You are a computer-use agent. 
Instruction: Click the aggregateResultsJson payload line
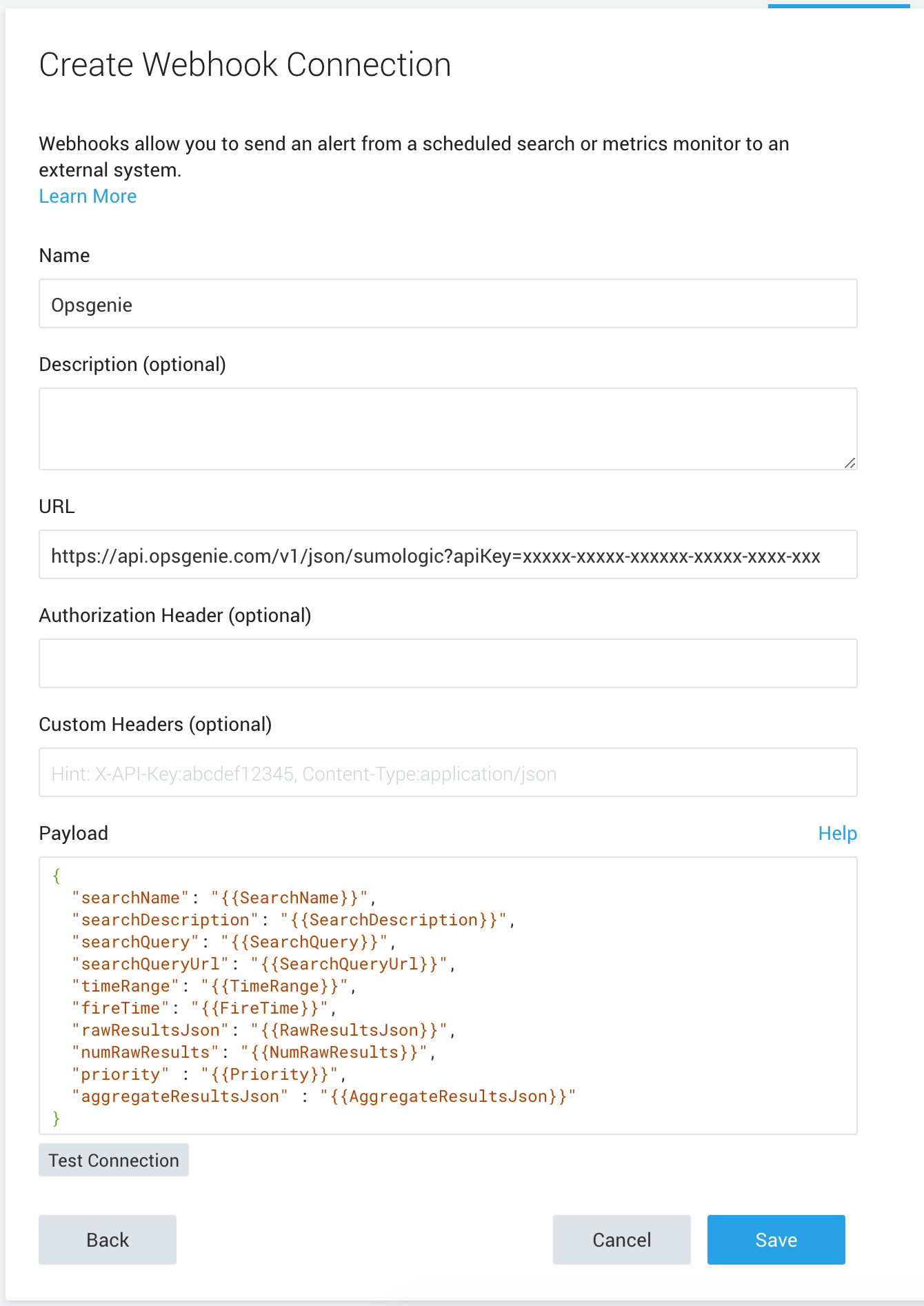point(324,1096)
